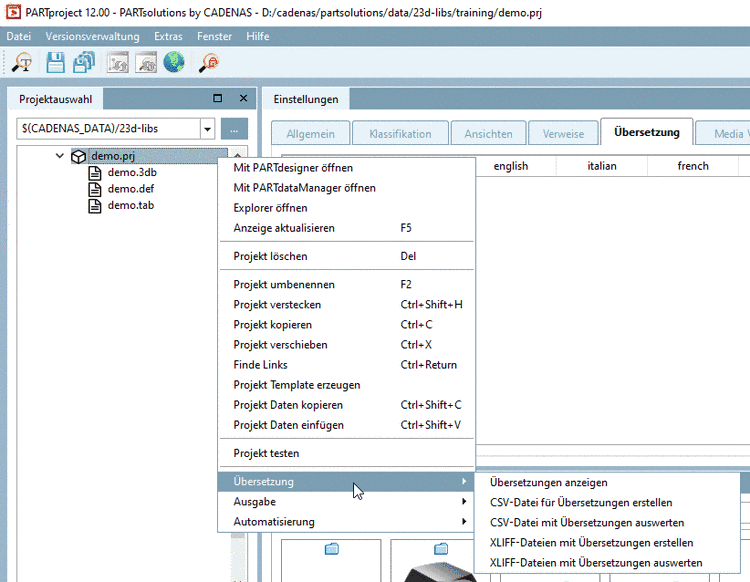Image resolution: width=750 pixels, height=582 pixels.
Task: Click the magnifier with red lock icon
Action: 209,63
